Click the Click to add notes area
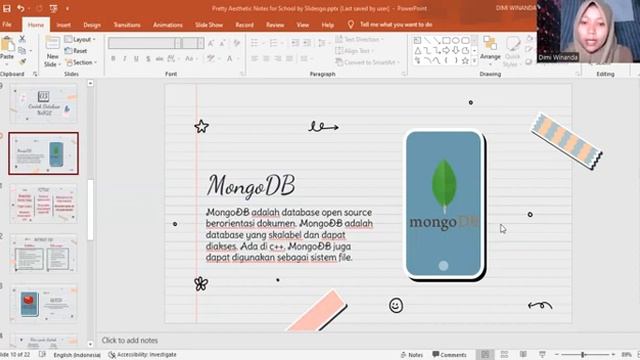The height and width of the screenshot is (360, 640). pyautogui.click(x=130, y=340)
